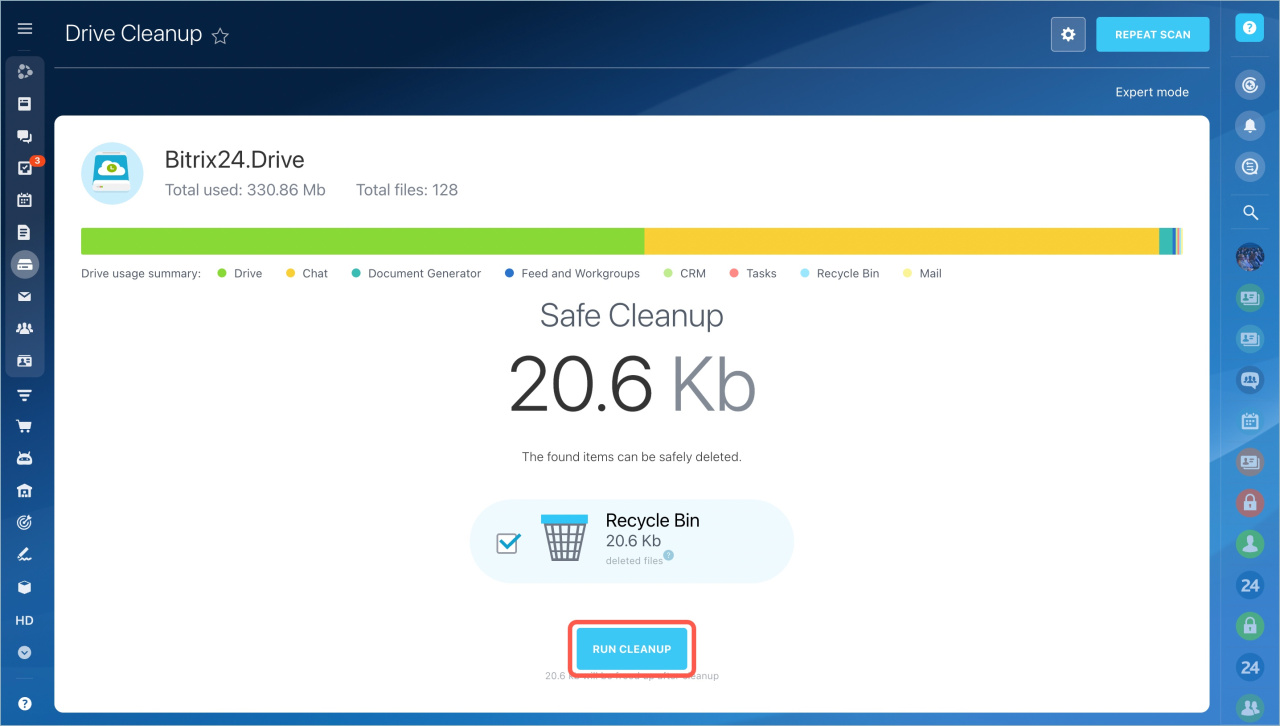The image size is (1280, 726).
Task: Open the hamburger main menu
Action: coord(25,29)
